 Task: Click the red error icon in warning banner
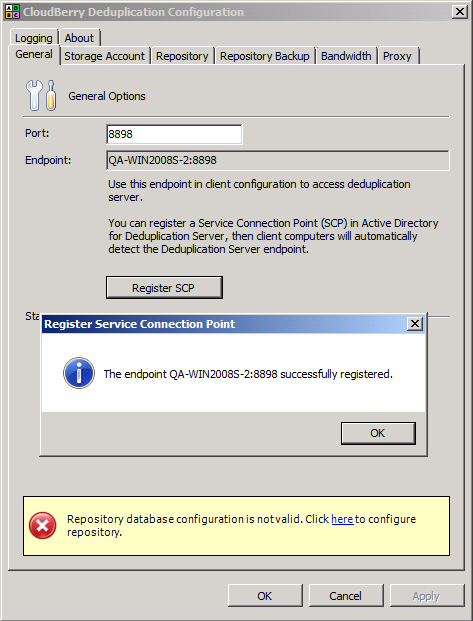point(42,526)
